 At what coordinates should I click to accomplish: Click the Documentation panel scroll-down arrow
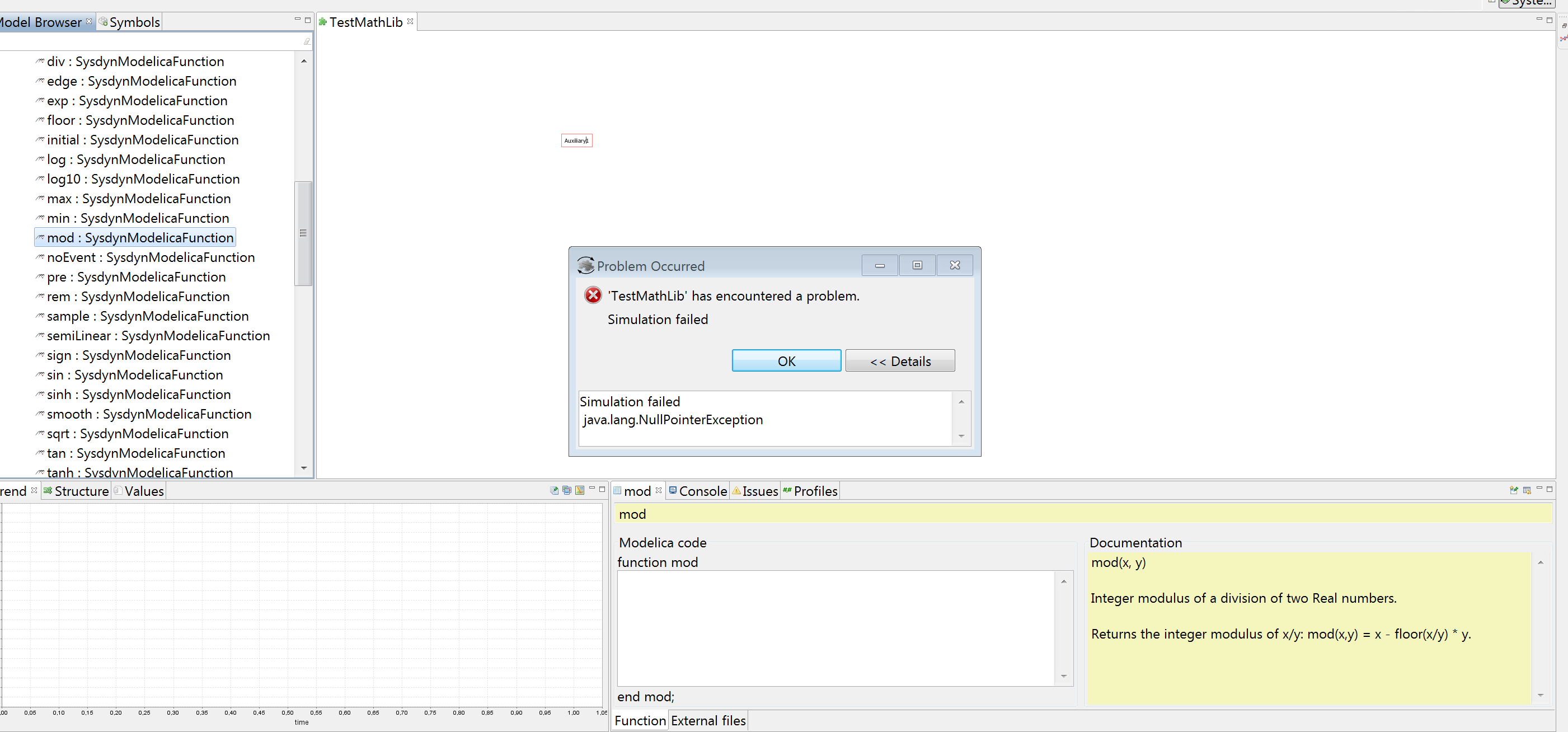coord(1541,695)
